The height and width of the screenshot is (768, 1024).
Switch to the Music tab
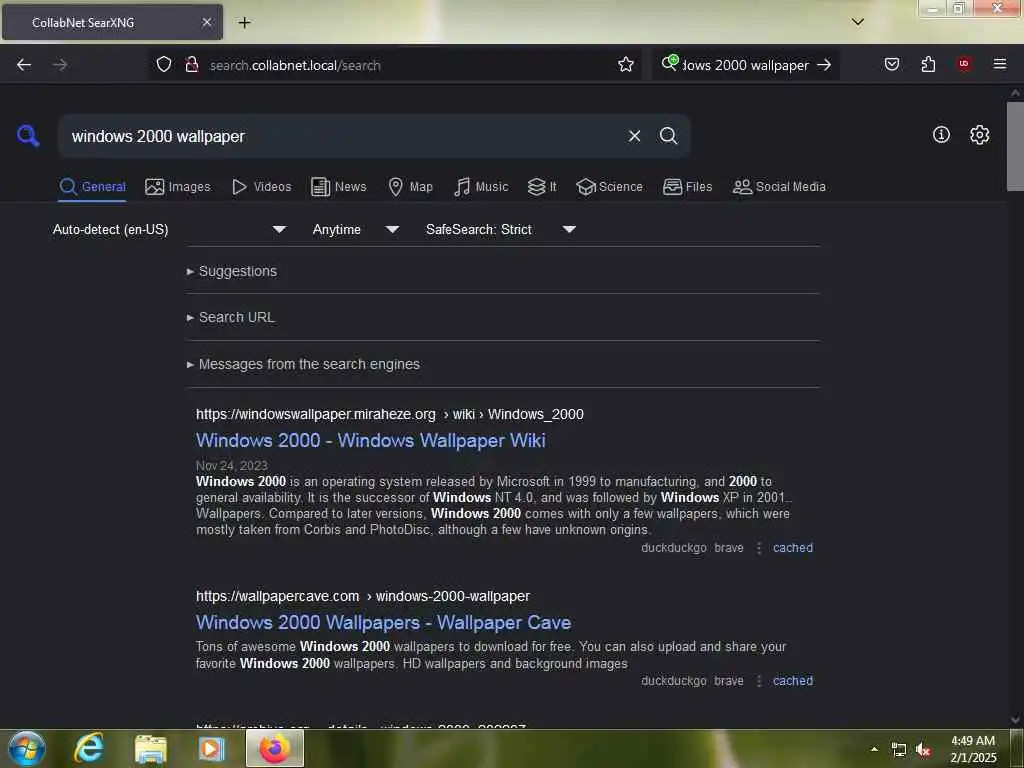click(x=481, y=187)
